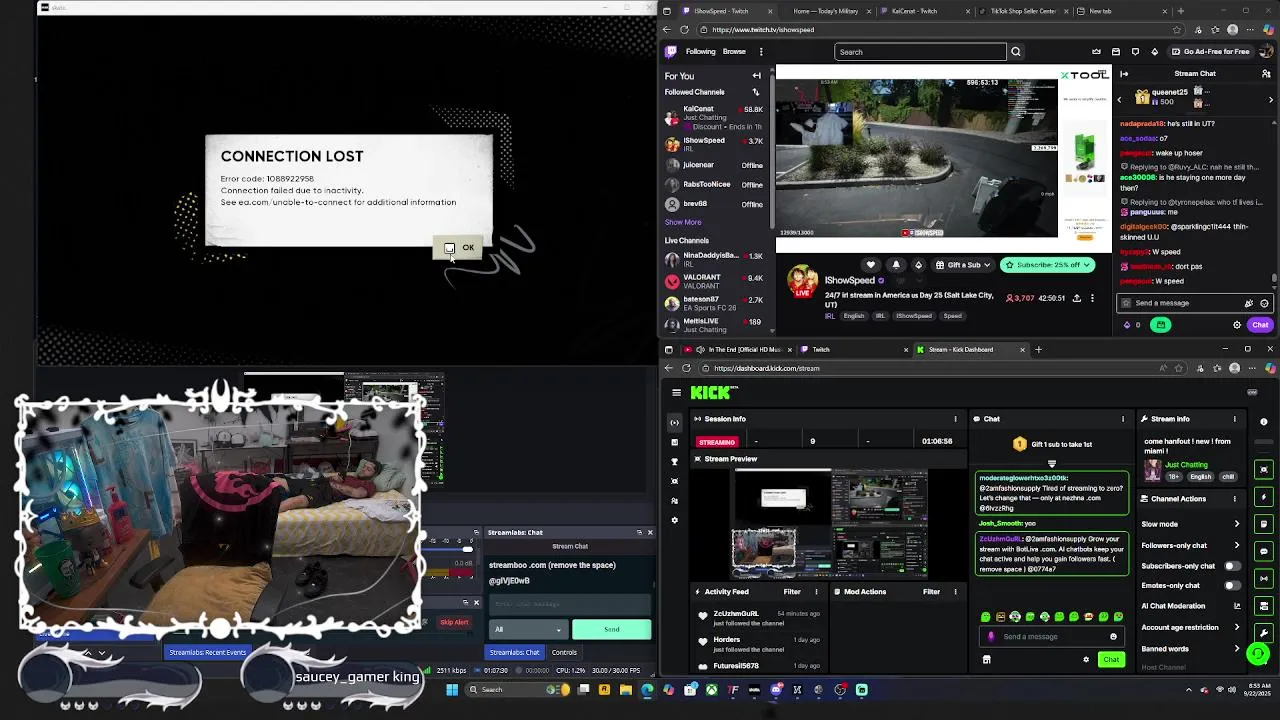The image size is (1280, 720).
Task: Click Show More under followed channels
Action: 683,222
